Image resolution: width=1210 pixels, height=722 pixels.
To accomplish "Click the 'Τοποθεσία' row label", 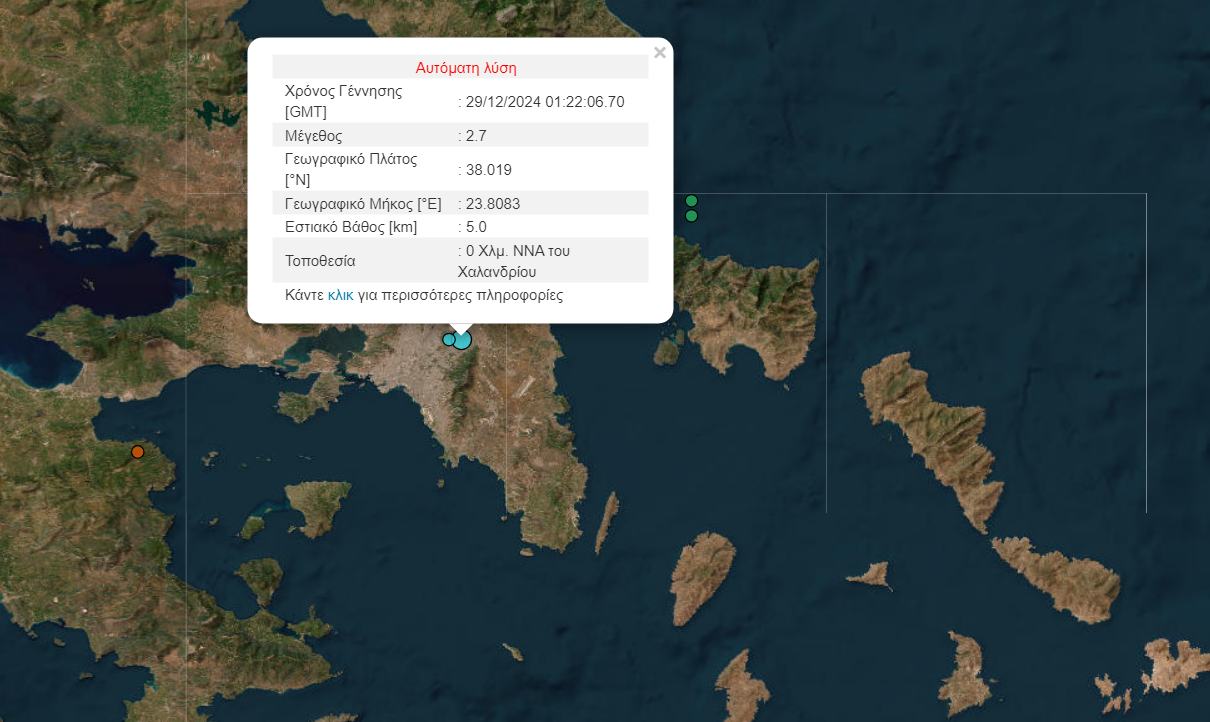I will click(320, 261).
